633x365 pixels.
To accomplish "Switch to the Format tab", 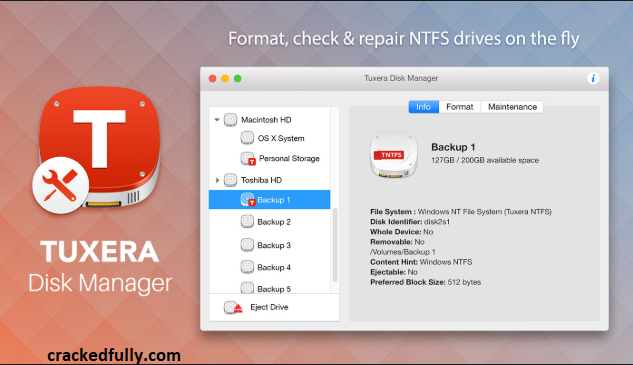I will [459, 107].
